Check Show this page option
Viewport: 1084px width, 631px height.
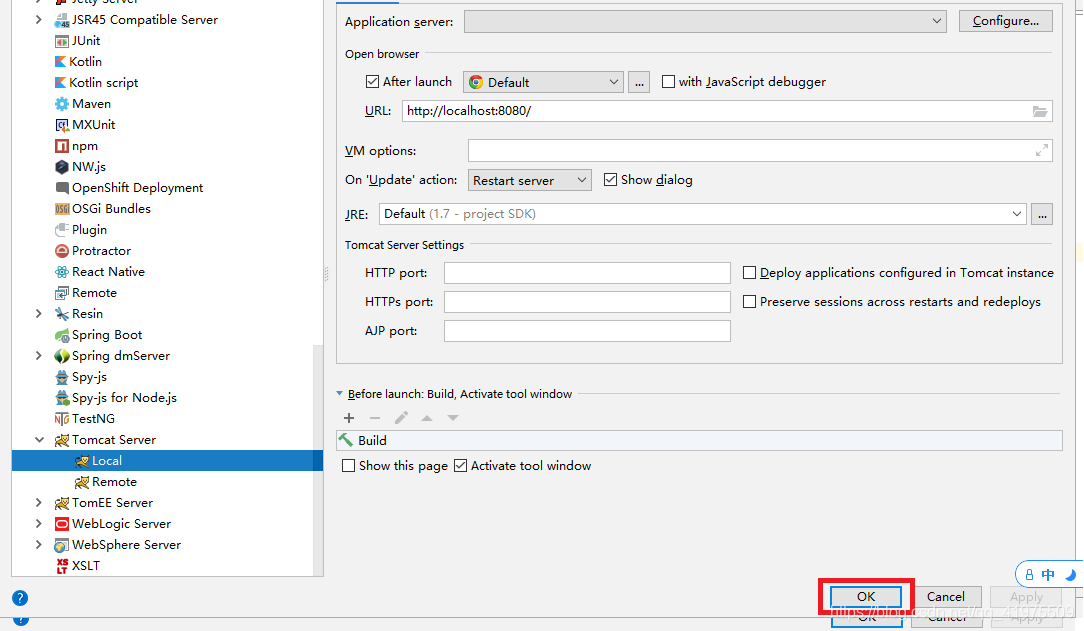[x=348, y=466]
